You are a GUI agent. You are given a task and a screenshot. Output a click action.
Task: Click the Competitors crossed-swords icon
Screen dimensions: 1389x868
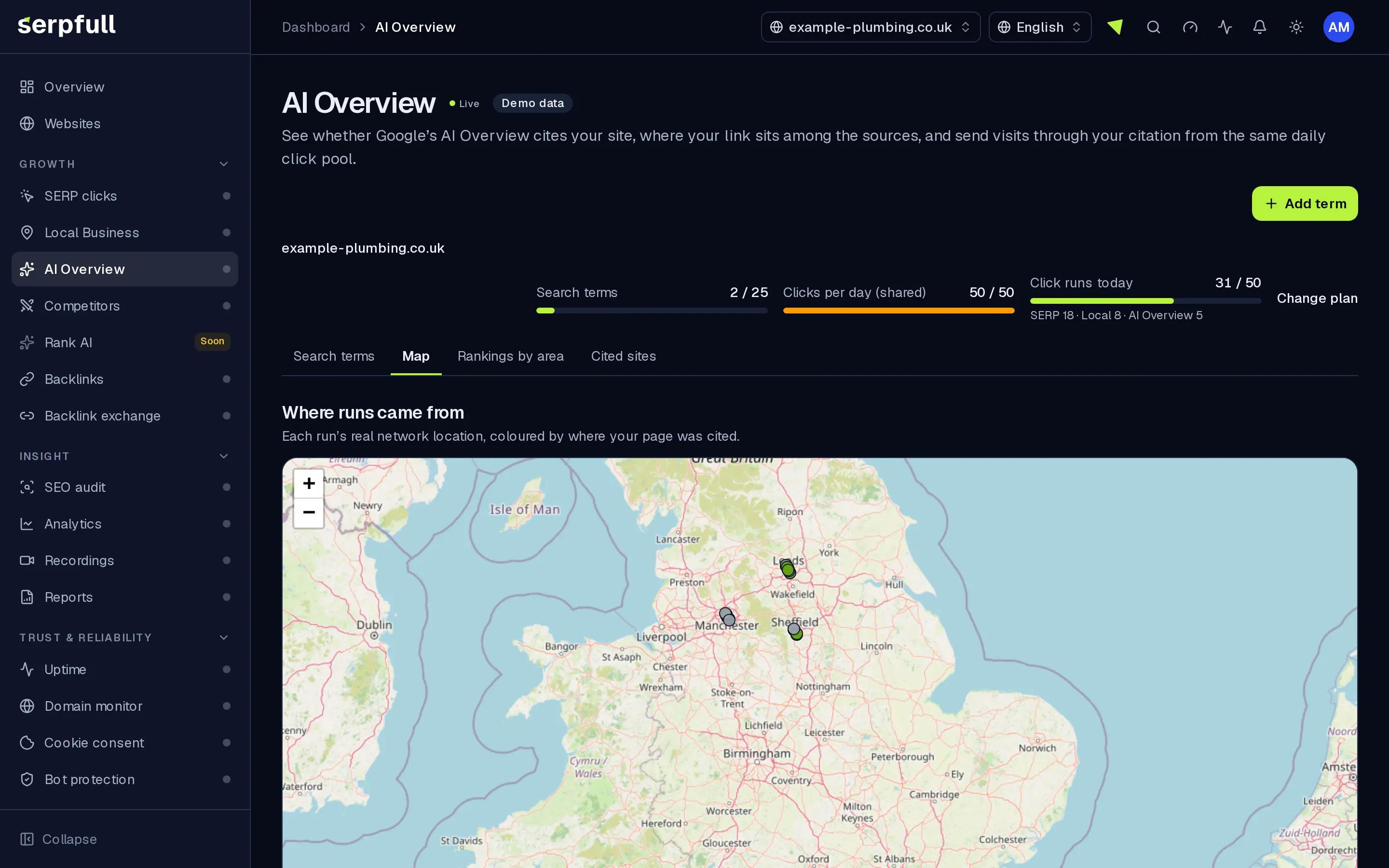pos(27,306)
